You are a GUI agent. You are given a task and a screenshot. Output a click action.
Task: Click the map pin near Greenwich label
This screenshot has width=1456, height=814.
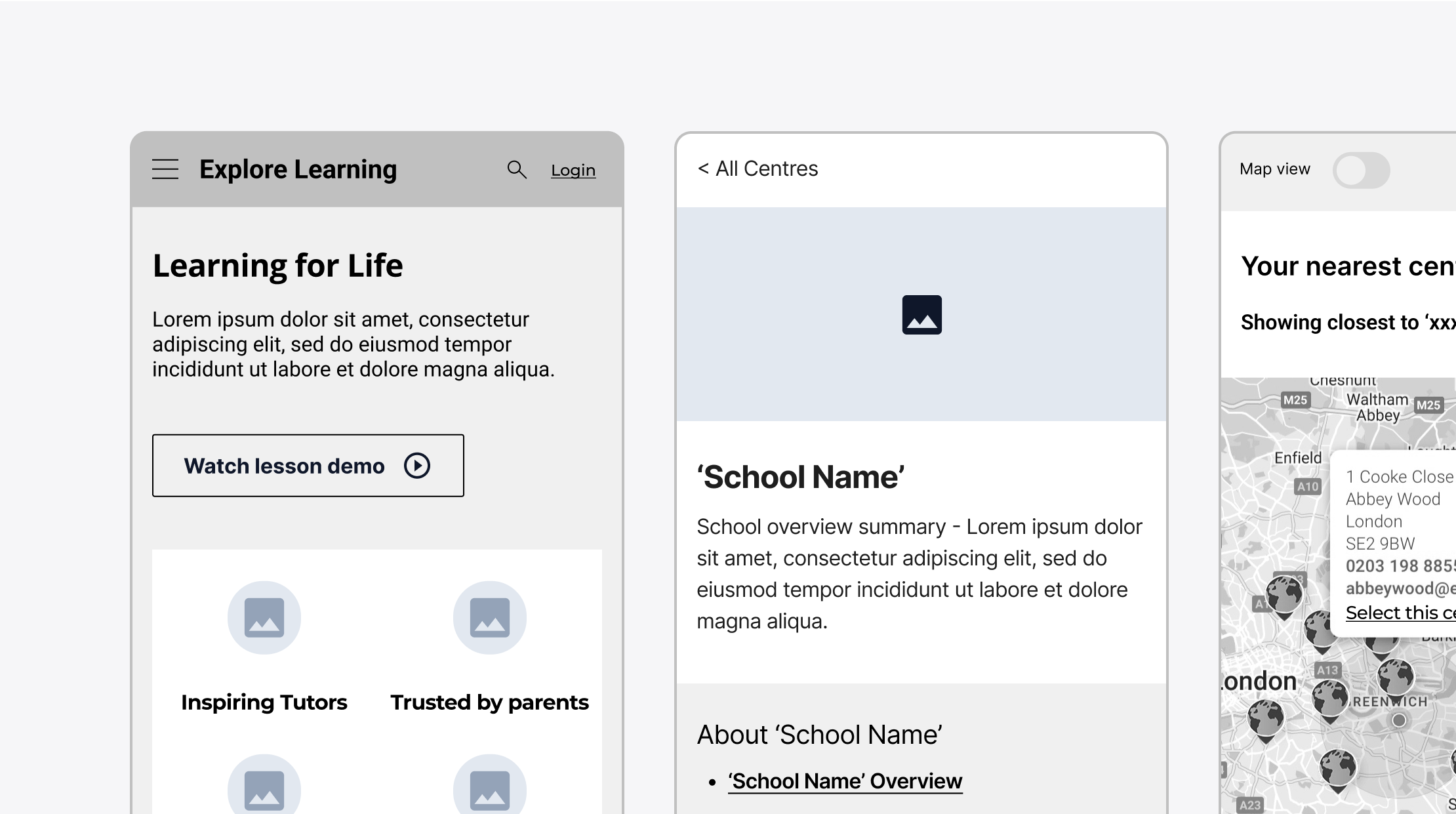point(1395,677)
